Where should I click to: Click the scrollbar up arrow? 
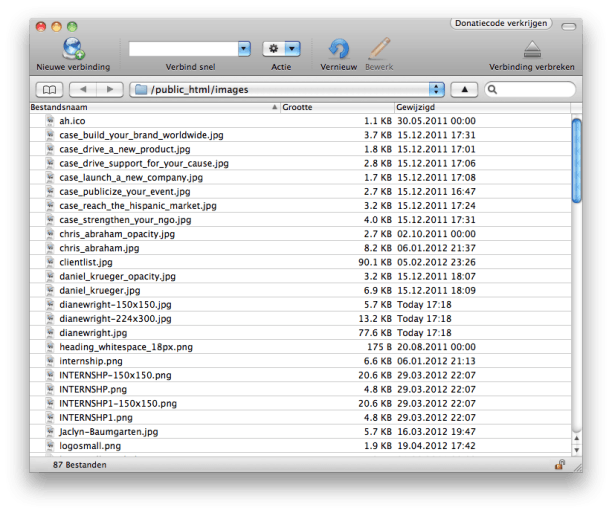[x=576, y=438]
